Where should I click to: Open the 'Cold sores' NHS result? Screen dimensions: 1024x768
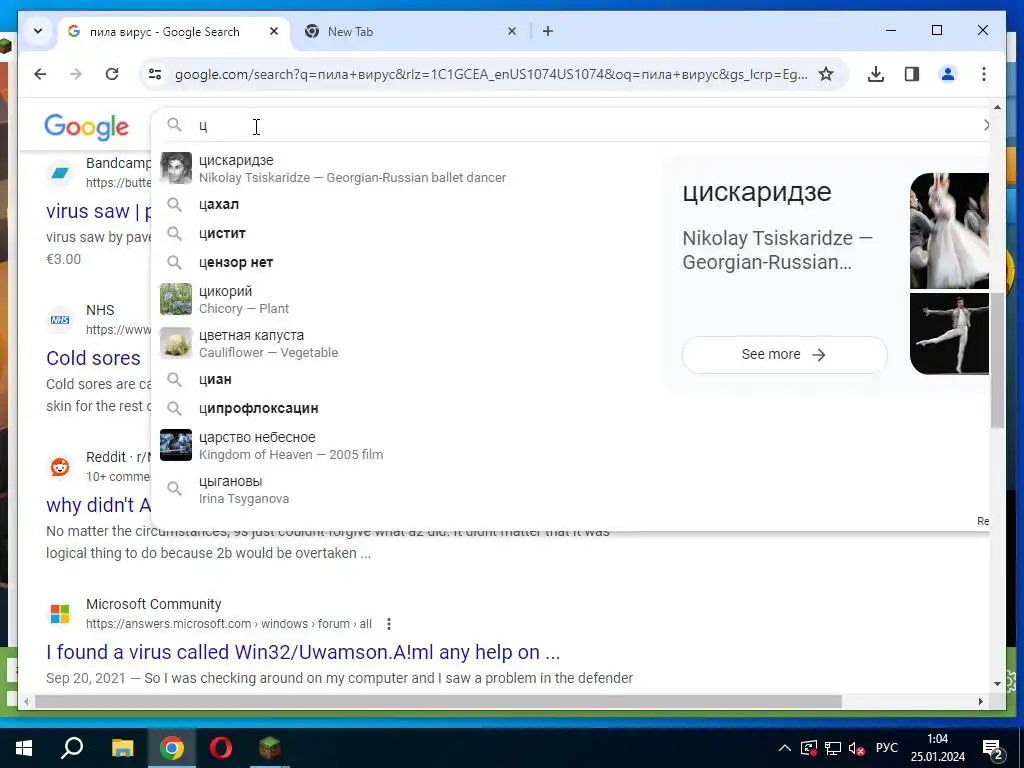tap(93, 358)
